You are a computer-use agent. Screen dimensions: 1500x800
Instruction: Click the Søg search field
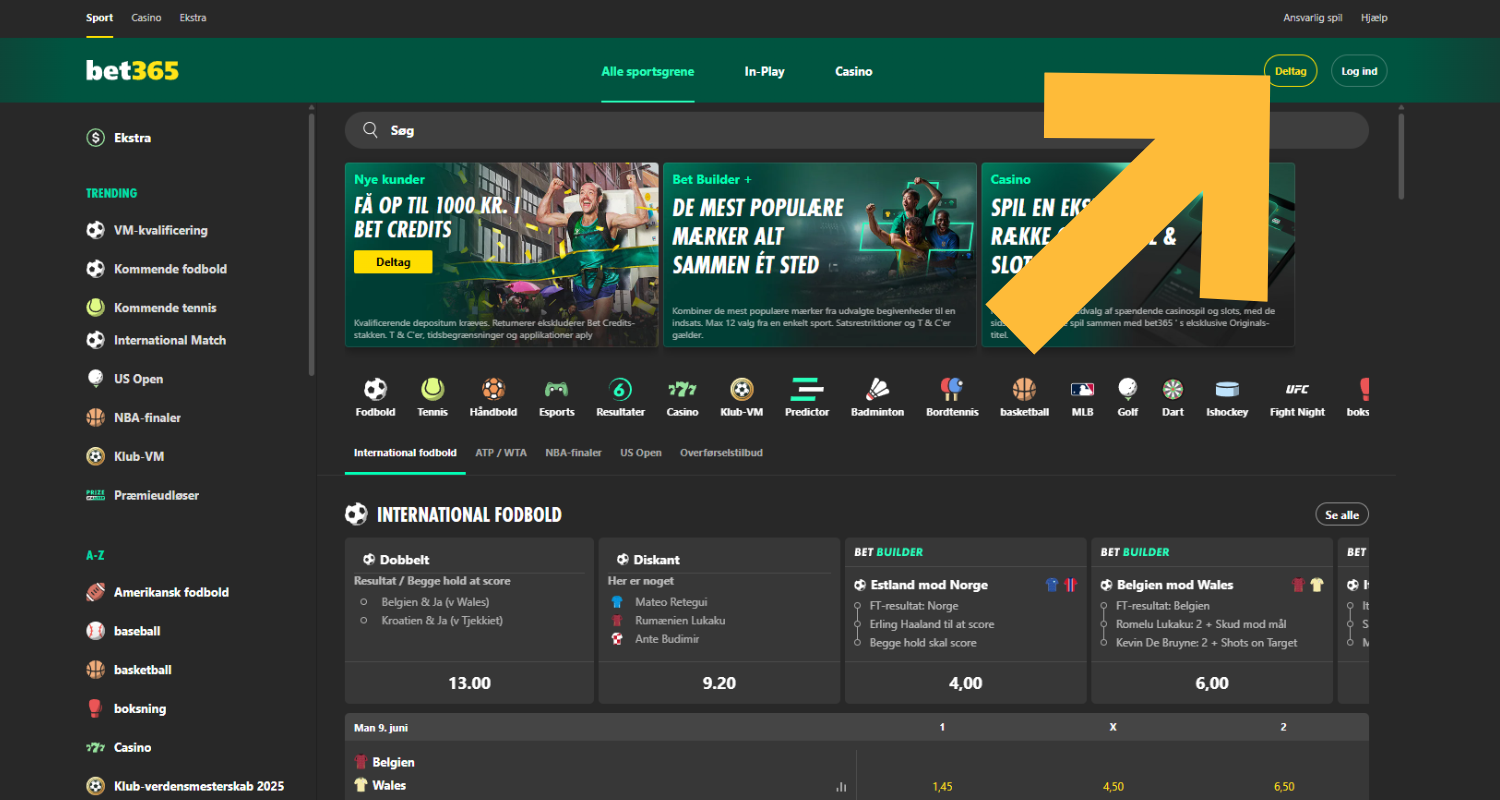[857, 130]
